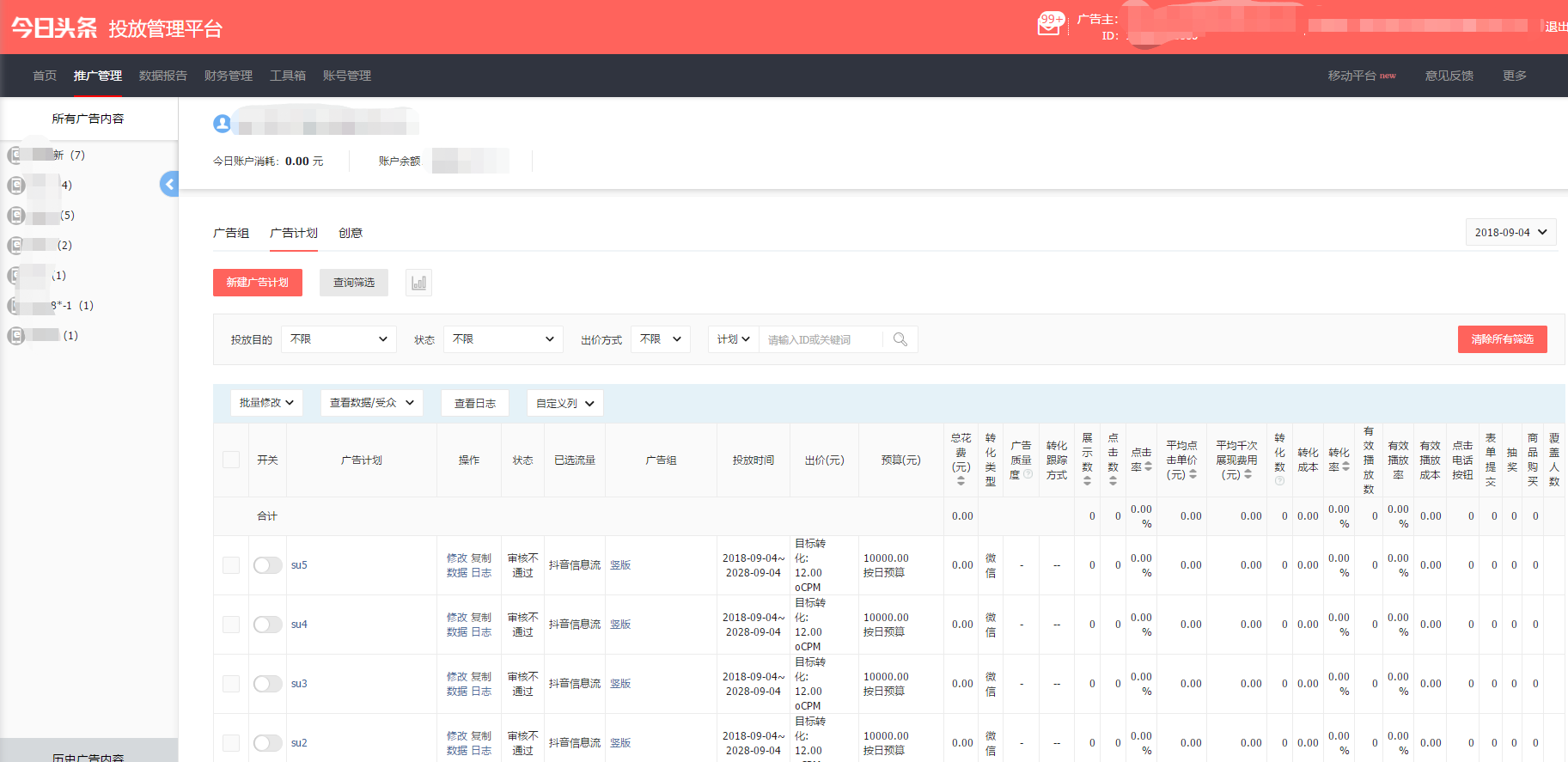Check the su3 row checkbox
Image resolution: width=1568 pixels, height=762 pixels.
231,684
